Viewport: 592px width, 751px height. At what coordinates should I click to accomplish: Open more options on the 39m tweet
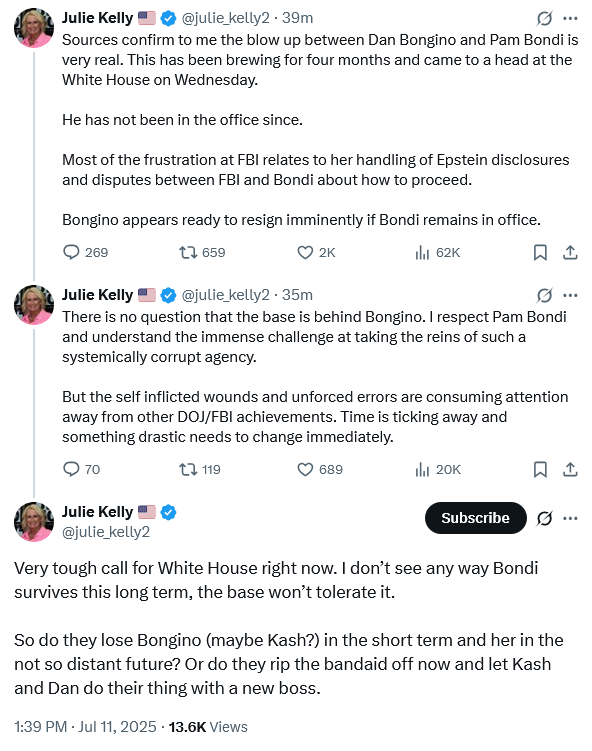[x=570, y=18]
